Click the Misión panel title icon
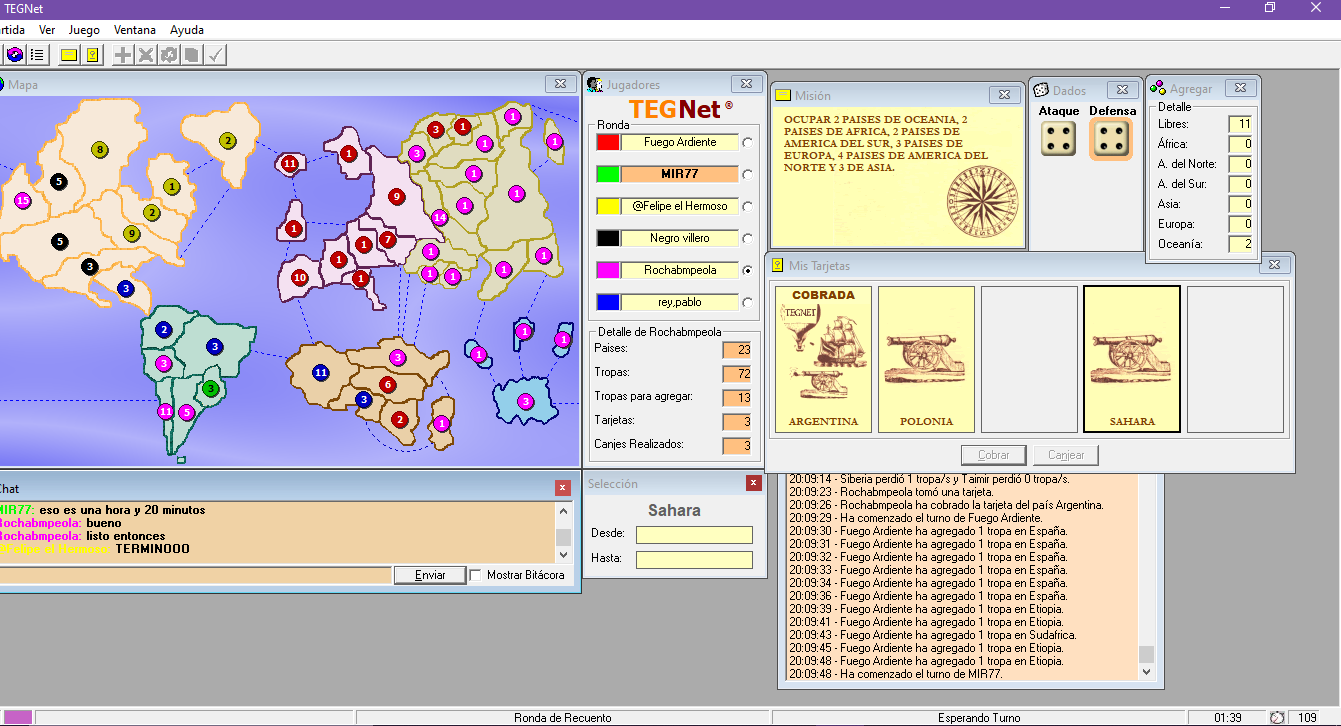Image resolution: width=1341 pixels, height=726 pixels. point(781,95)
